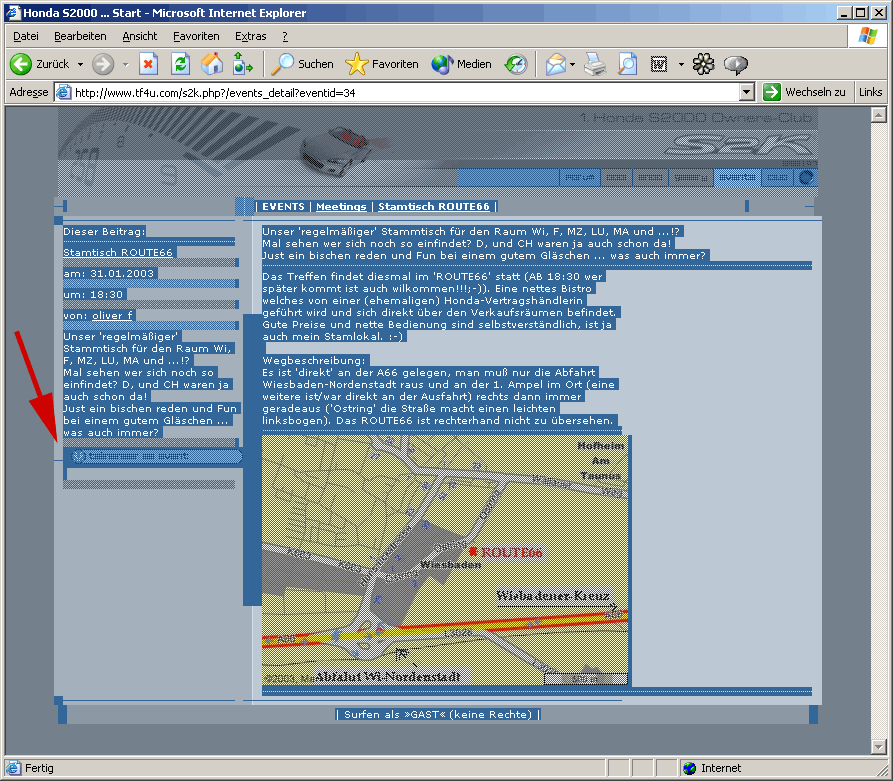Open the Favoriten star panel

(382, 64)
